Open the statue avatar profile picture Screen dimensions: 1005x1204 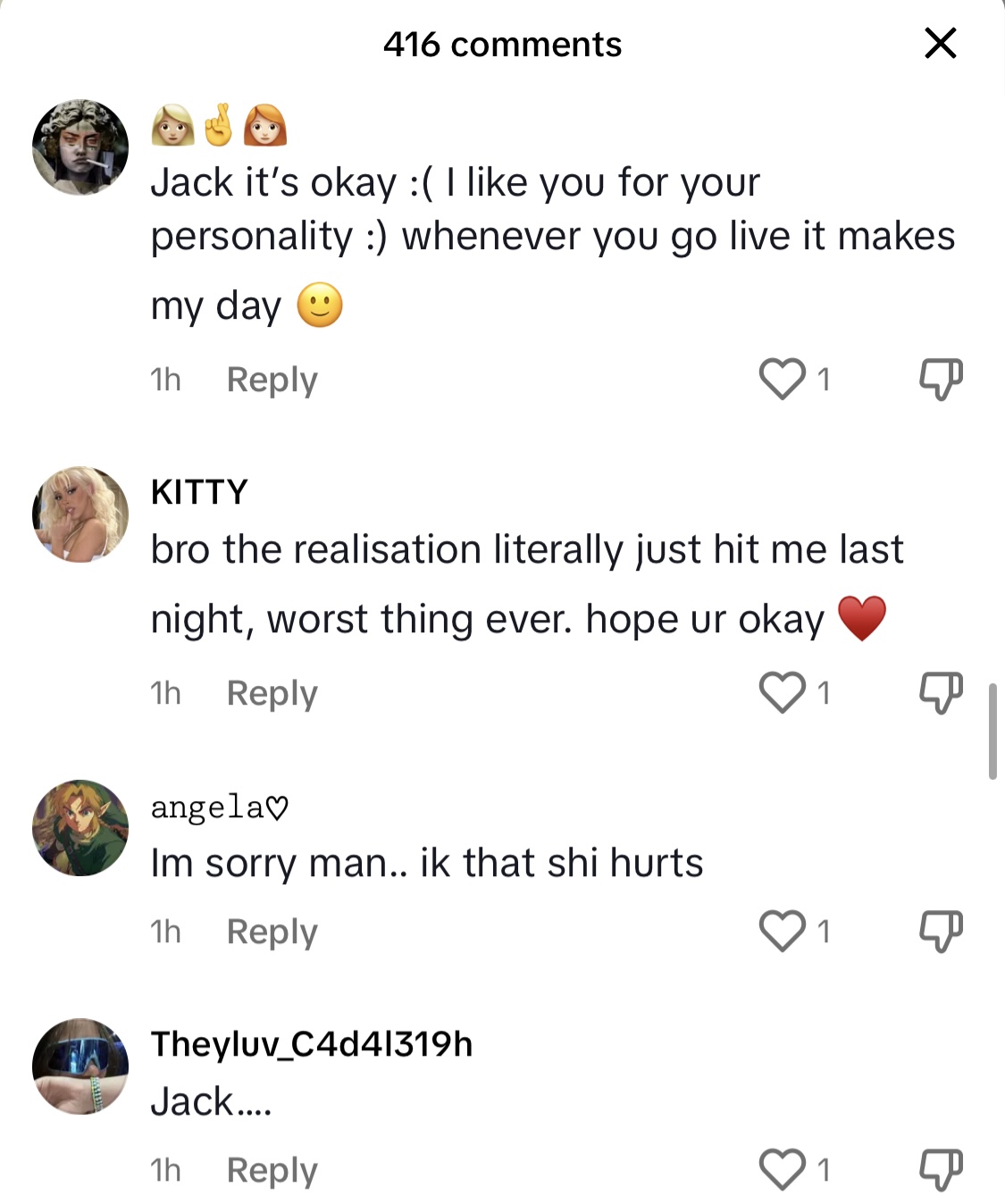tap(80, 147)
